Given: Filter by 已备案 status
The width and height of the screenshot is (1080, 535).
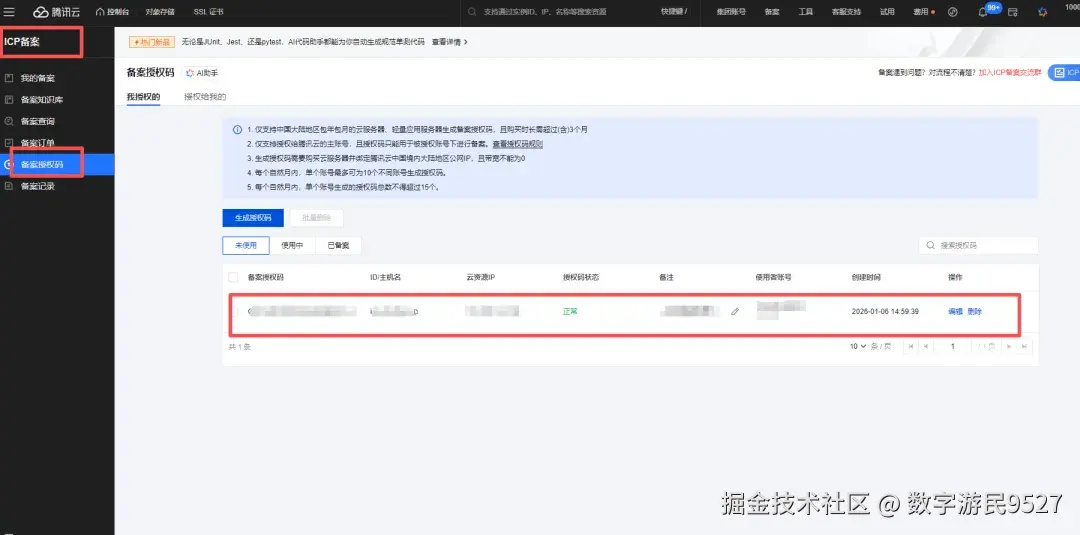Looking at the screenshot, I should click(338, 245).
